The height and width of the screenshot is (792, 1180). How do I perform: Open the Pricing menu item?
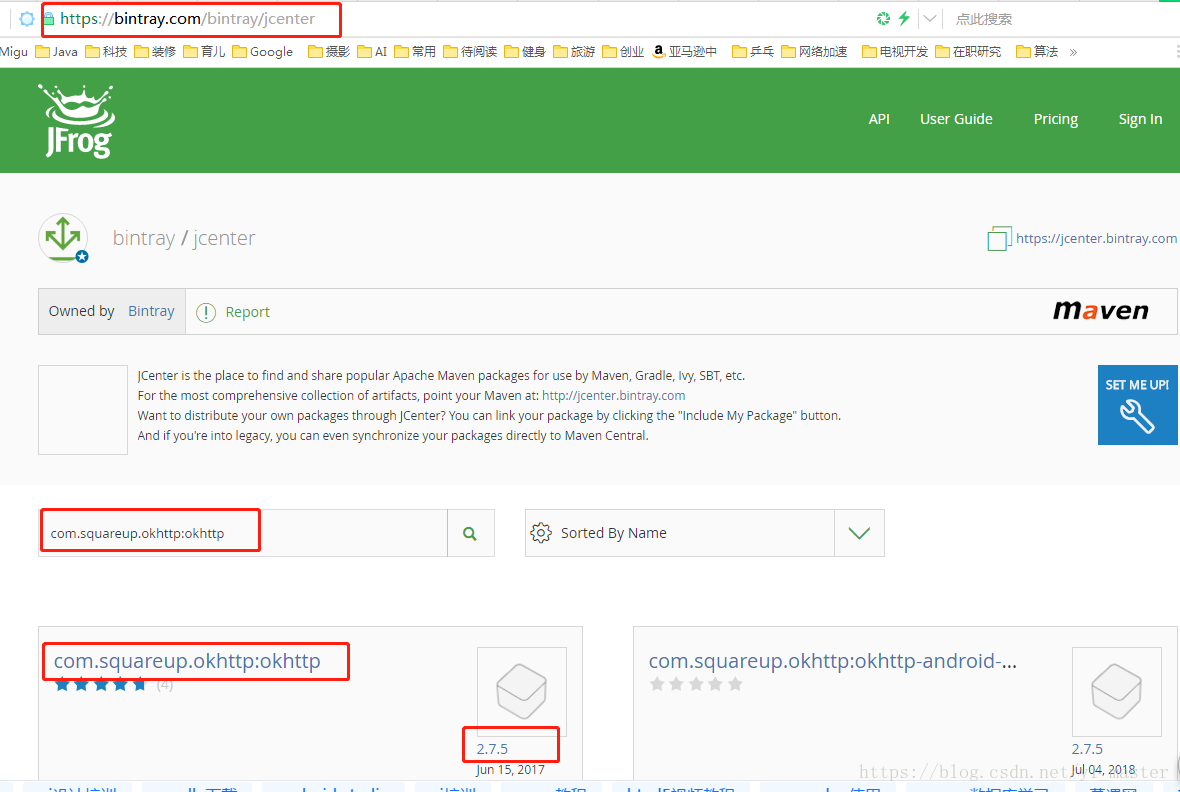pos(1055,119)
